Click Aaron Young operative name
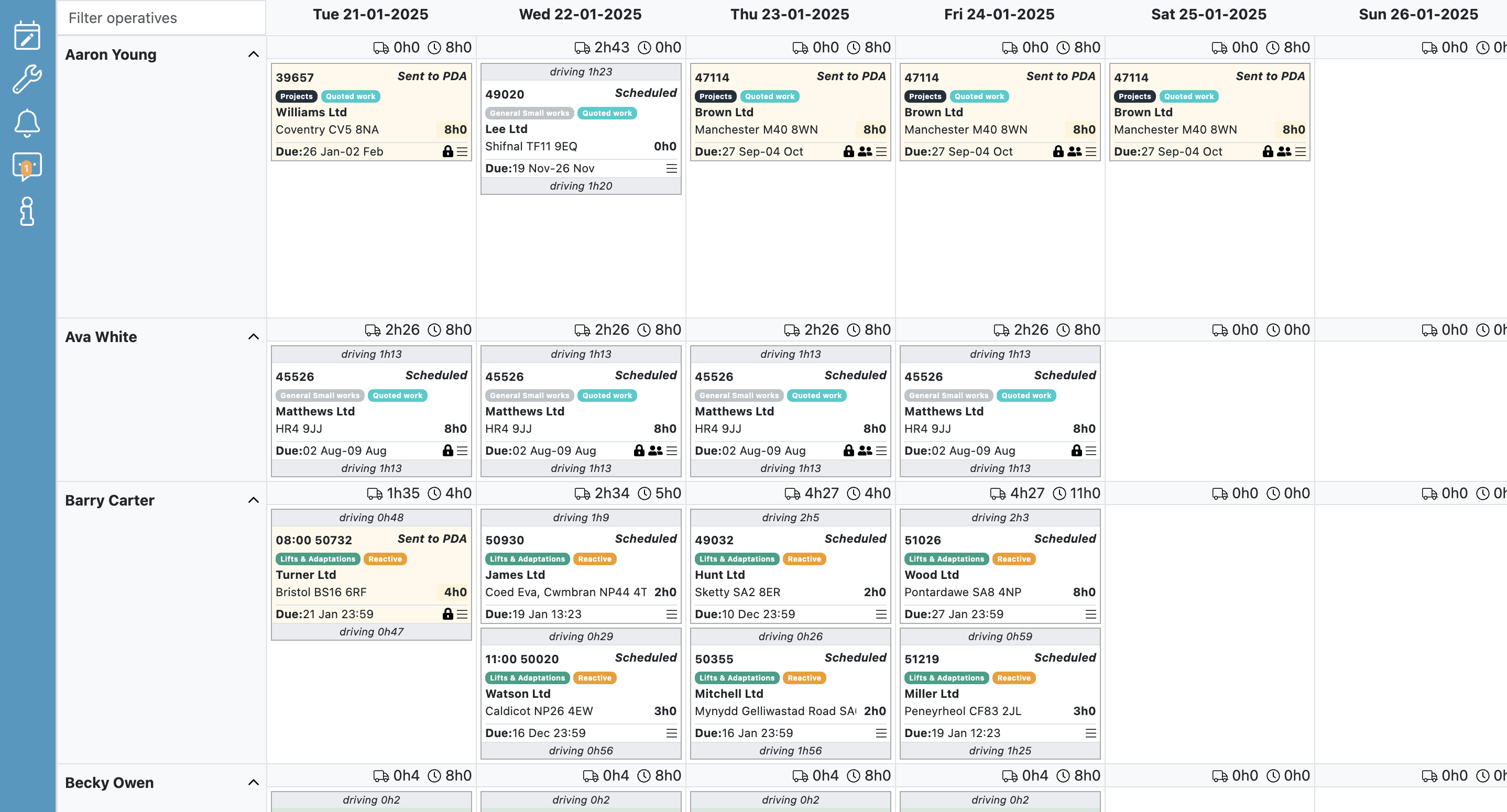 point(111,54)
